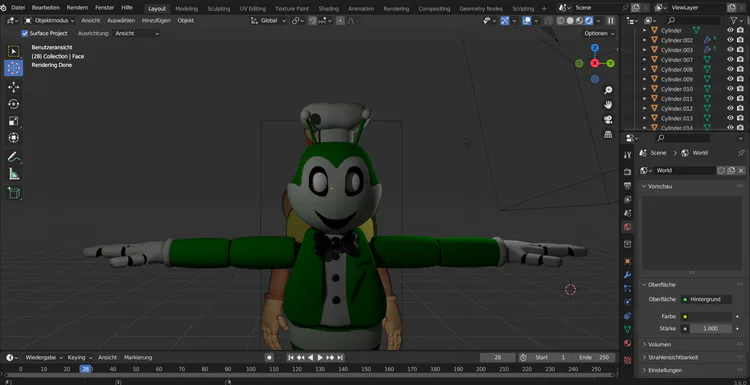Image resolution: width=750 pixels, height=385 pixels.
Task: Click the play animation button
Action: [320, 357]
